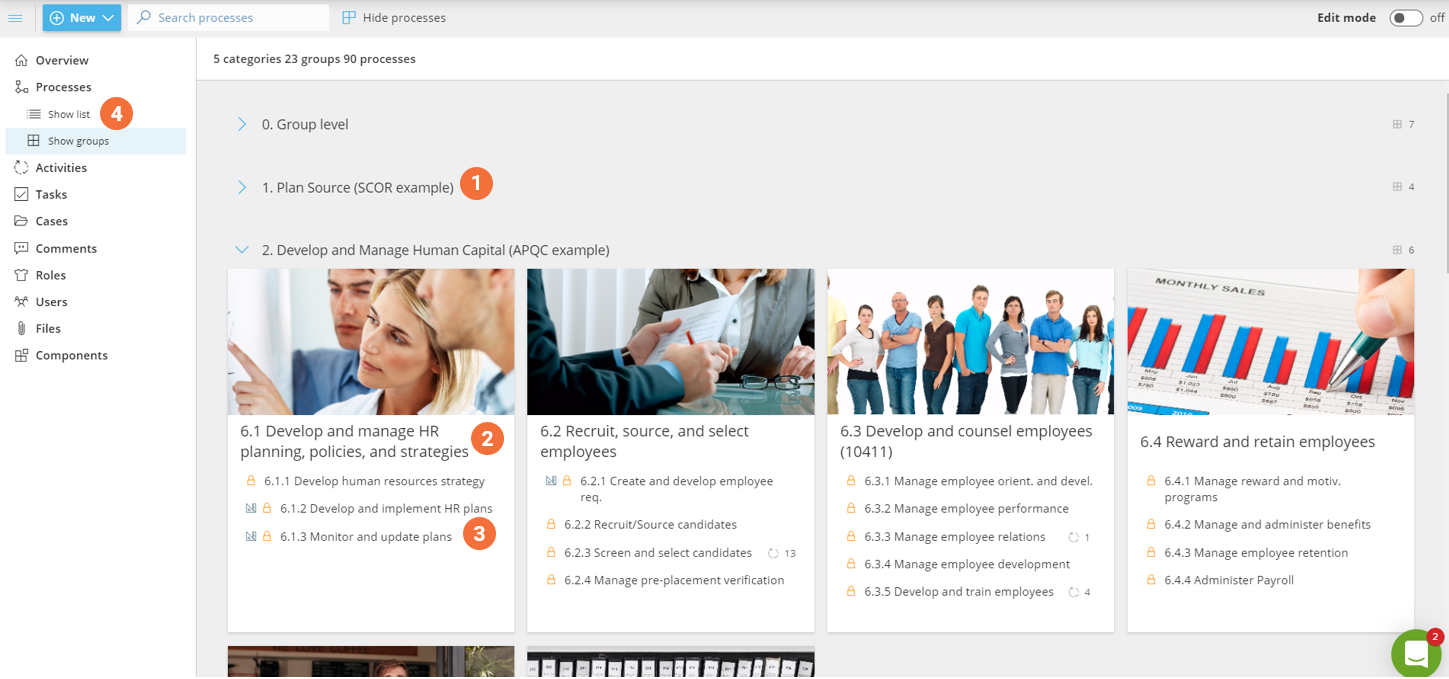The image size is (1449, 679).
Task: Click Hide processes toggle
Action: point(394,18)
